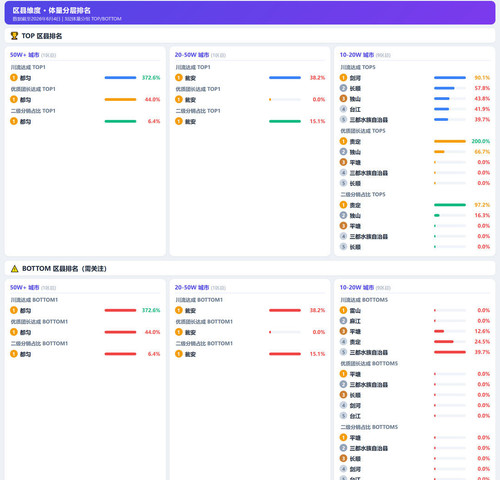Click the 优质团长达成 BOTTOM5 label

[369, 363]
